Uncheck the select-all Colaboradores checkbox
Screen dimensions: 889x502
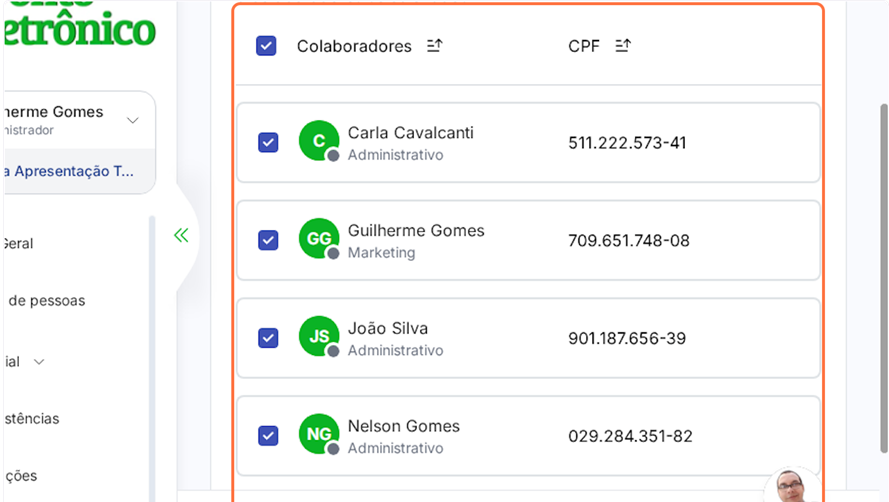tap(266, 46)
